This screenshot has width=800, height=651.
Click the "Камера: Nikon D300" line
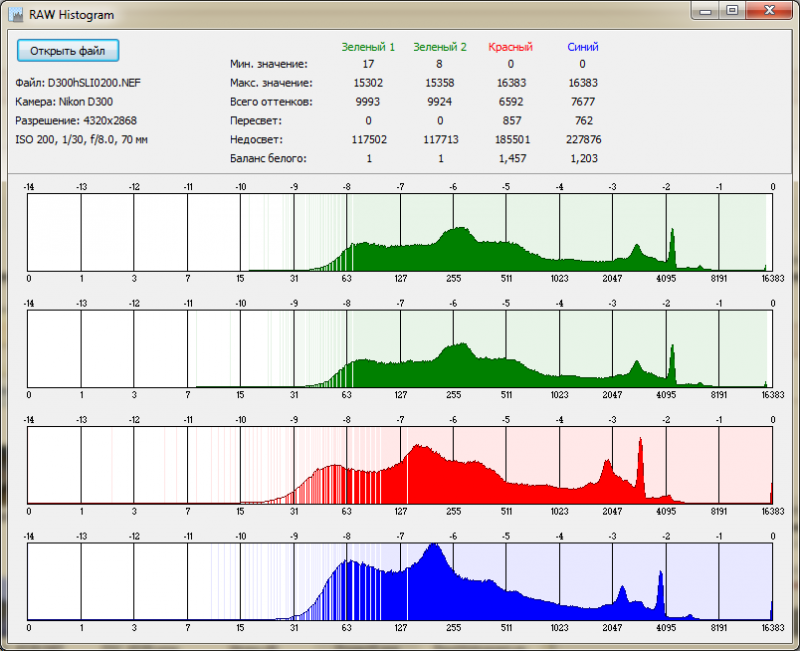coord(64,102)
